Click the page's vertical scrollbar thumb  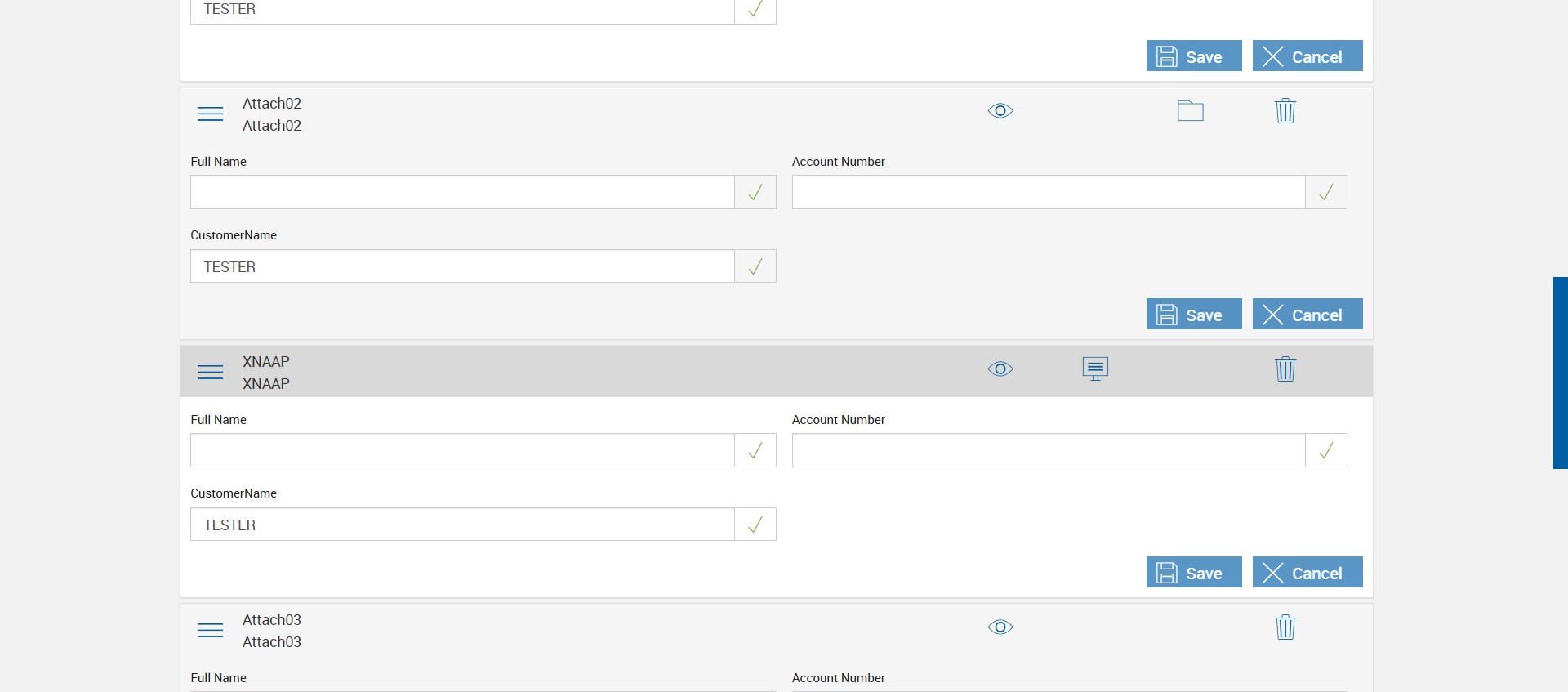coord(1560,373)
